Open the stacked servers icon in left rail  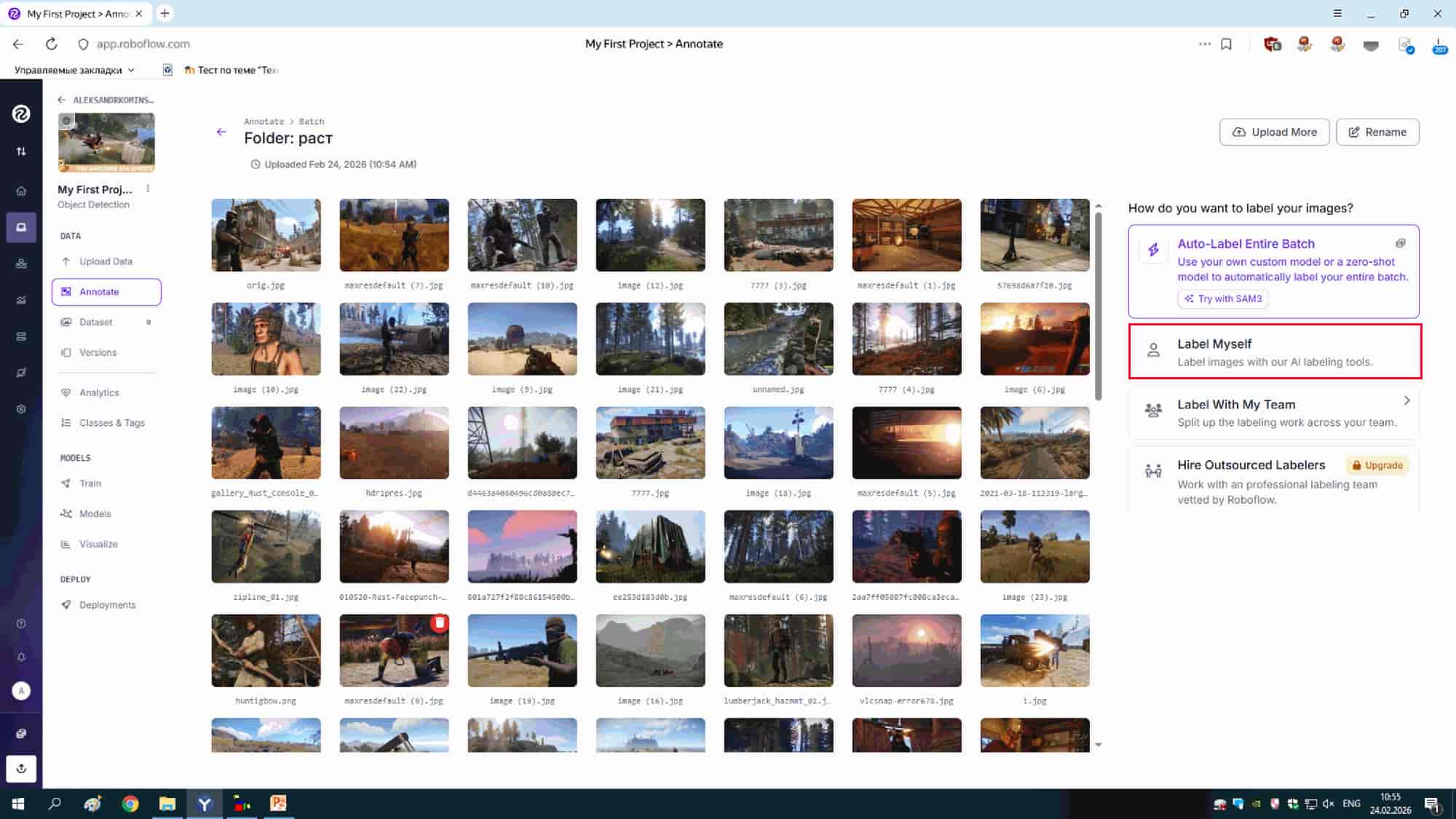(x=21, y=336)
